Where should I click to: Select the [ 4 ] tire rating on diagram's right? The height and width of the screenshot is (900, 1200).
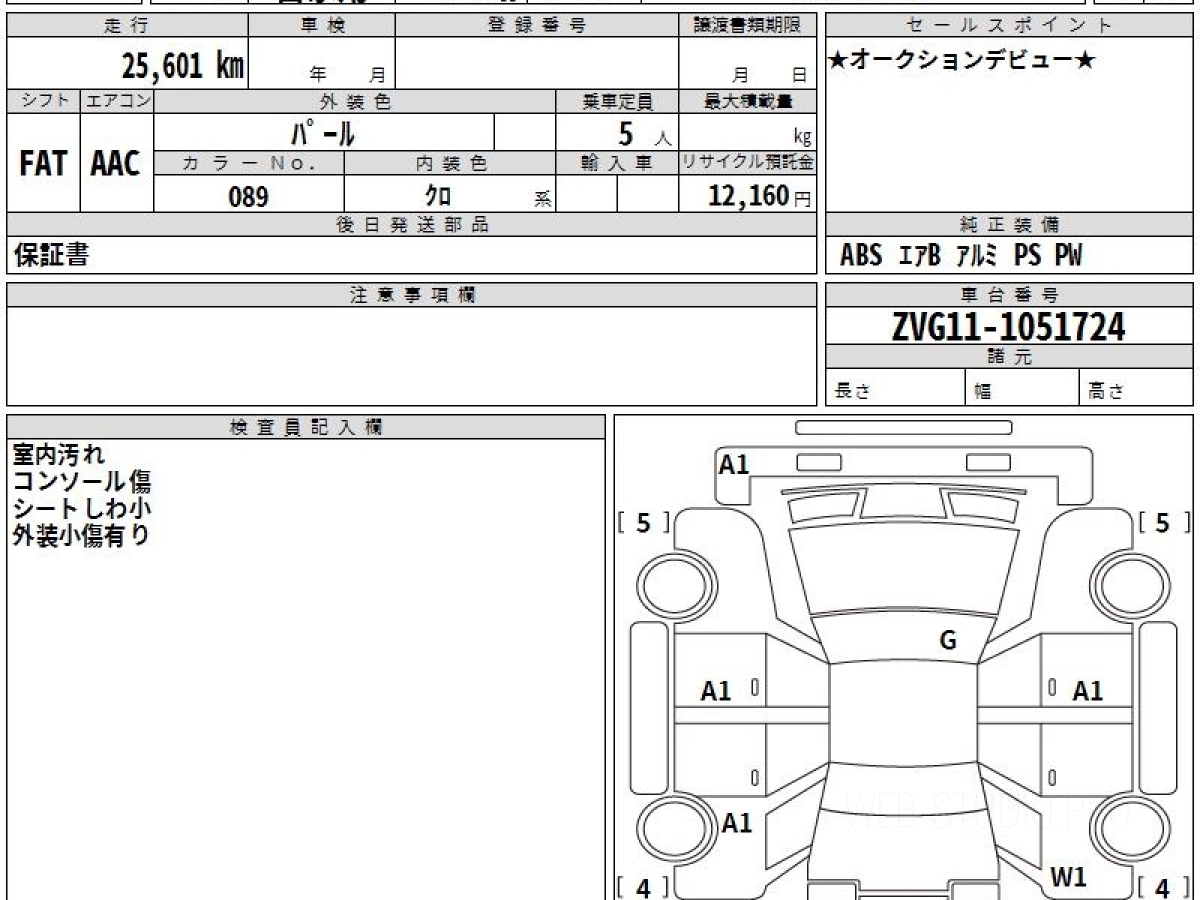pos(1163,887)
